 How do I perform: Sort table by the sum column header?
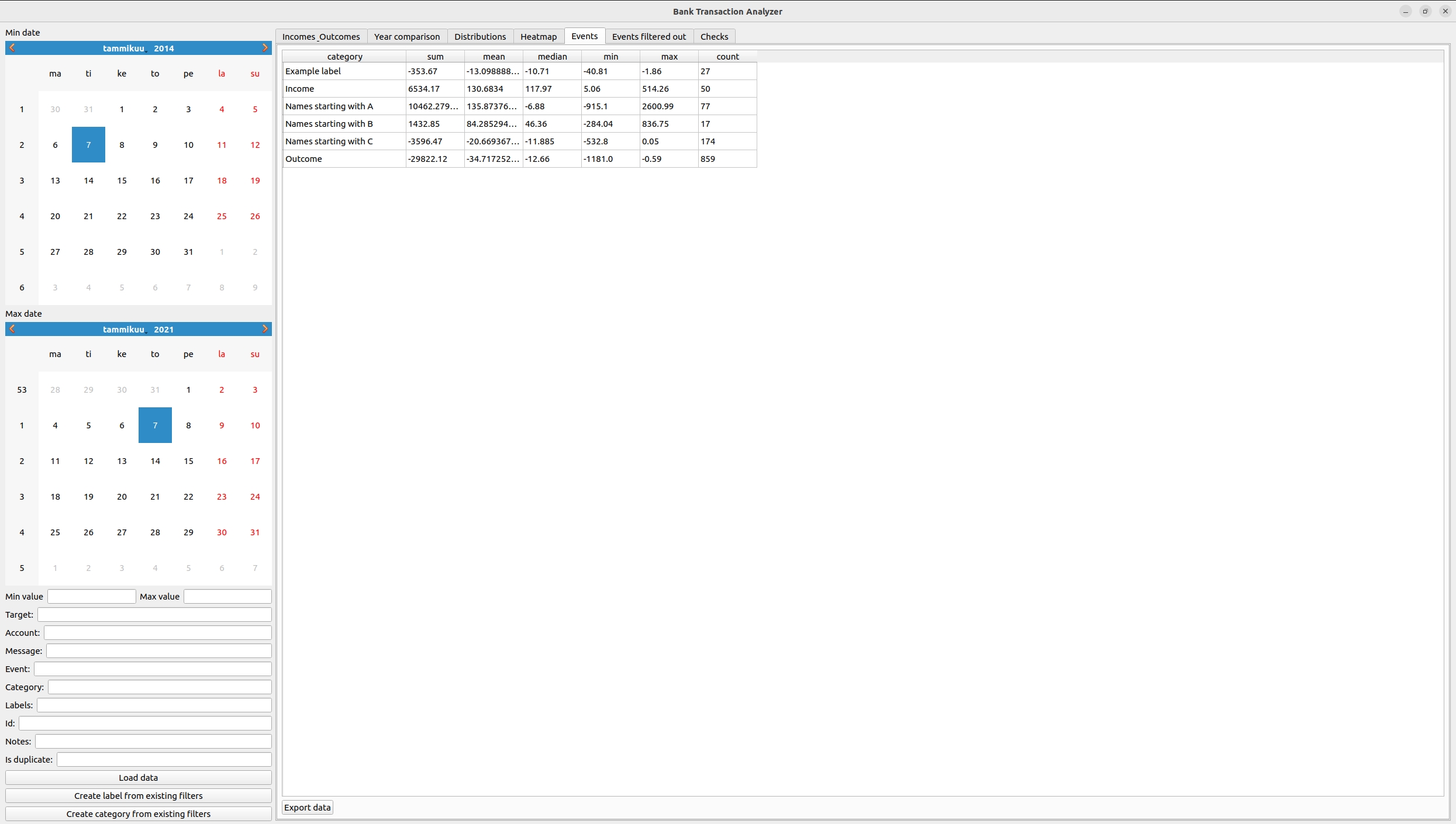click(x=435, y=56)
